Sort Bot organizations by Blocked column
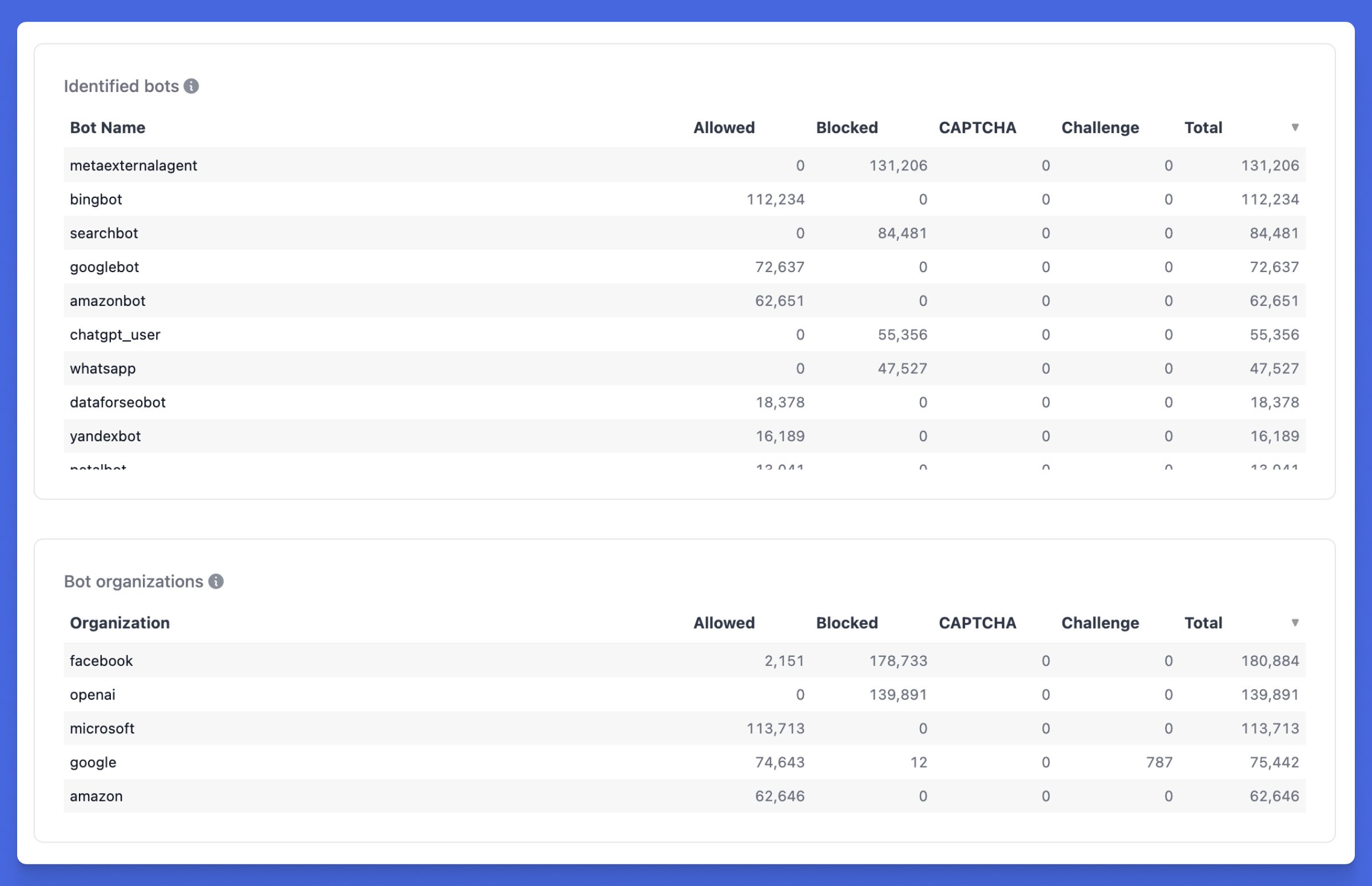The image size is (1372, 886). (846, 623)
